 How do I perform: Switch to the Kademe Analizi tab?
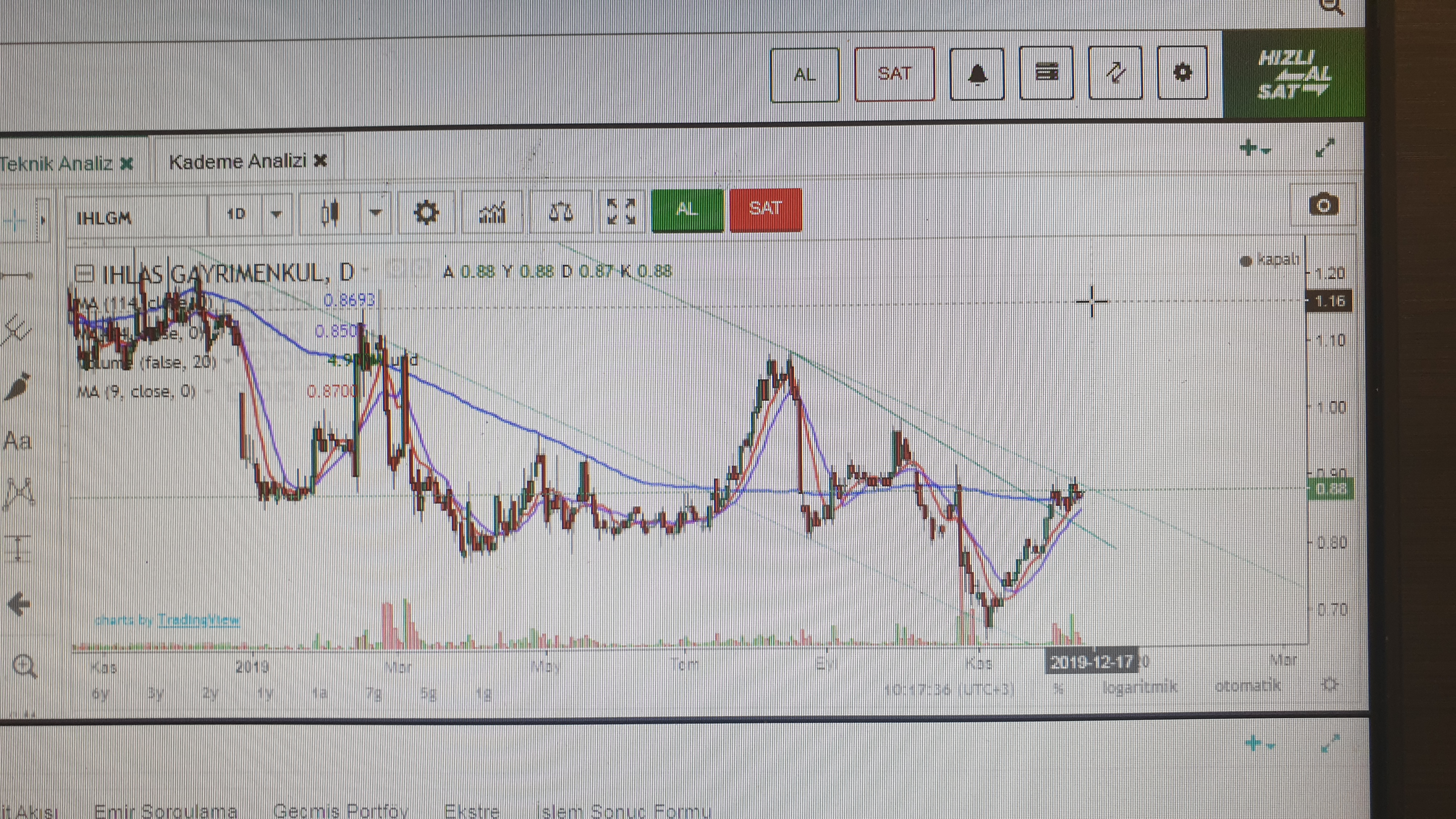tap(237, 162)
